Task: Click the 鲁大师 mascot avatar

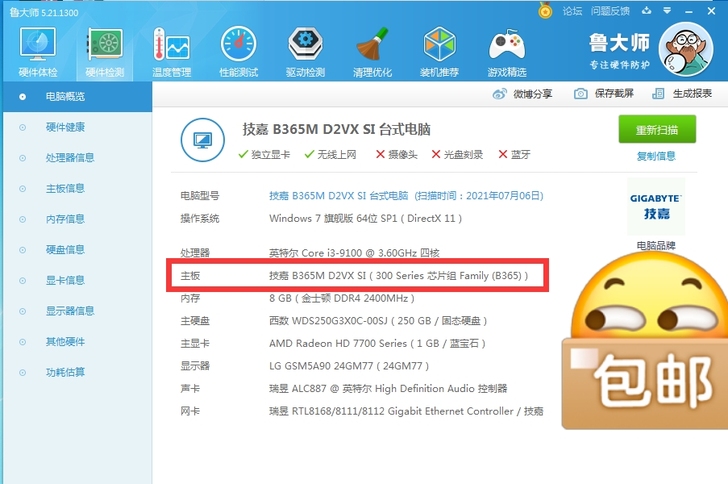Action: (x=686, y=49)
